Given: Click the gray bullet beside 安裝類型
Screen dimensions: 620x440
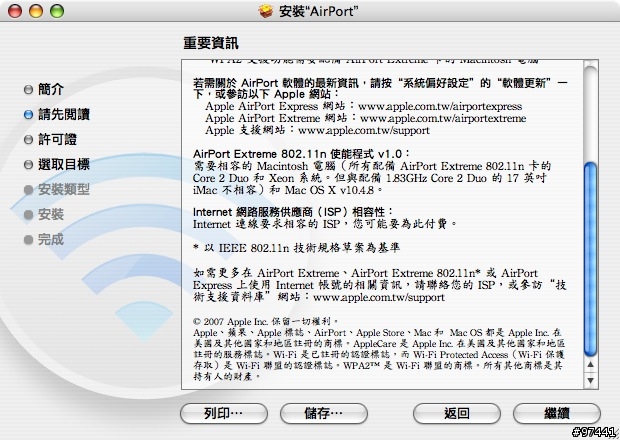Looking at the screenshot, I should coord(28,190).
